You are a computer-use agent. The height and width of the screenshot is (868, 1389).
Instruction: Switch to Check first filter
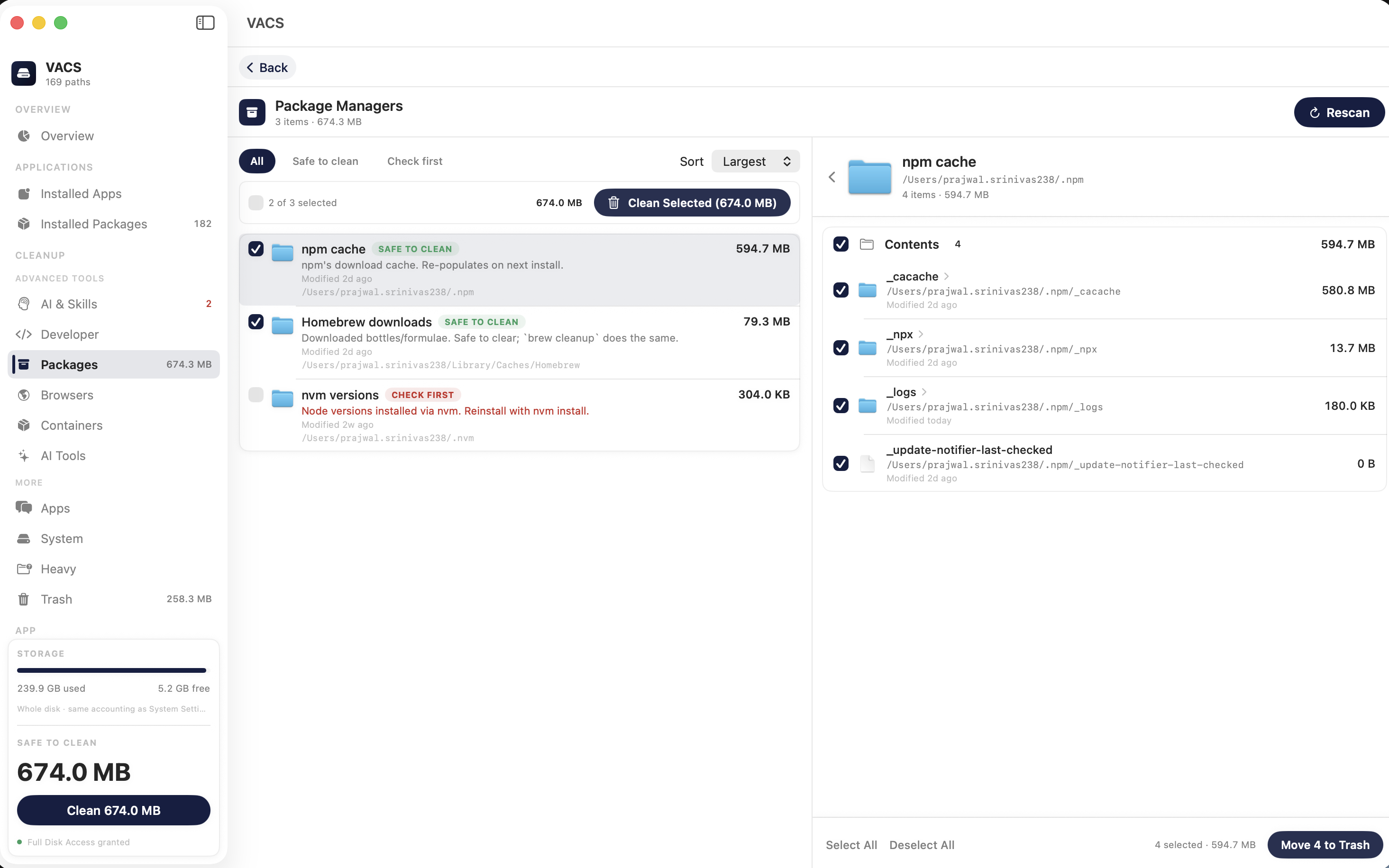pos(415,161)
